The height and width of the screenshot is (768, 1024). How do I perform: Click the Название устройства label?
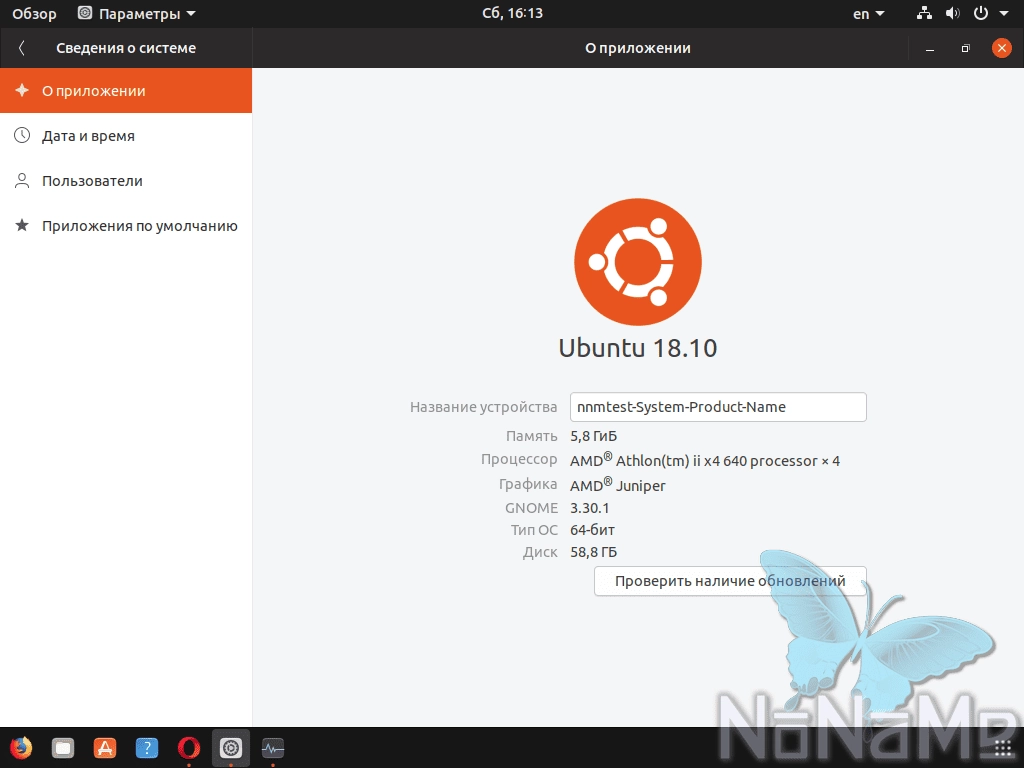click(483, 407)
